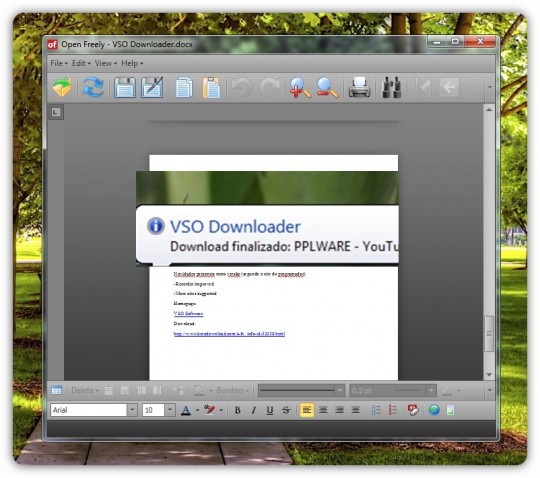Click the Undo arrow icon
Image resolution: width=540 pixels, height=478 pixels.
pos(242,87)
